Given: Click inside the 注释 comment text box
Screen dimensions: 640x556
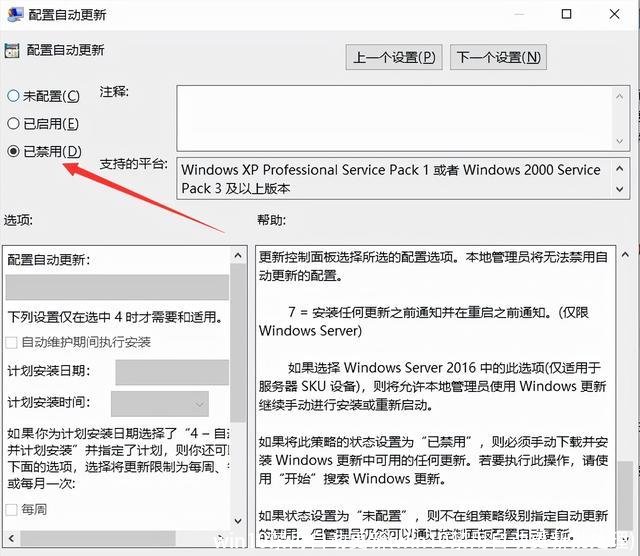Looking at the screenshot, I should (394, 118).
